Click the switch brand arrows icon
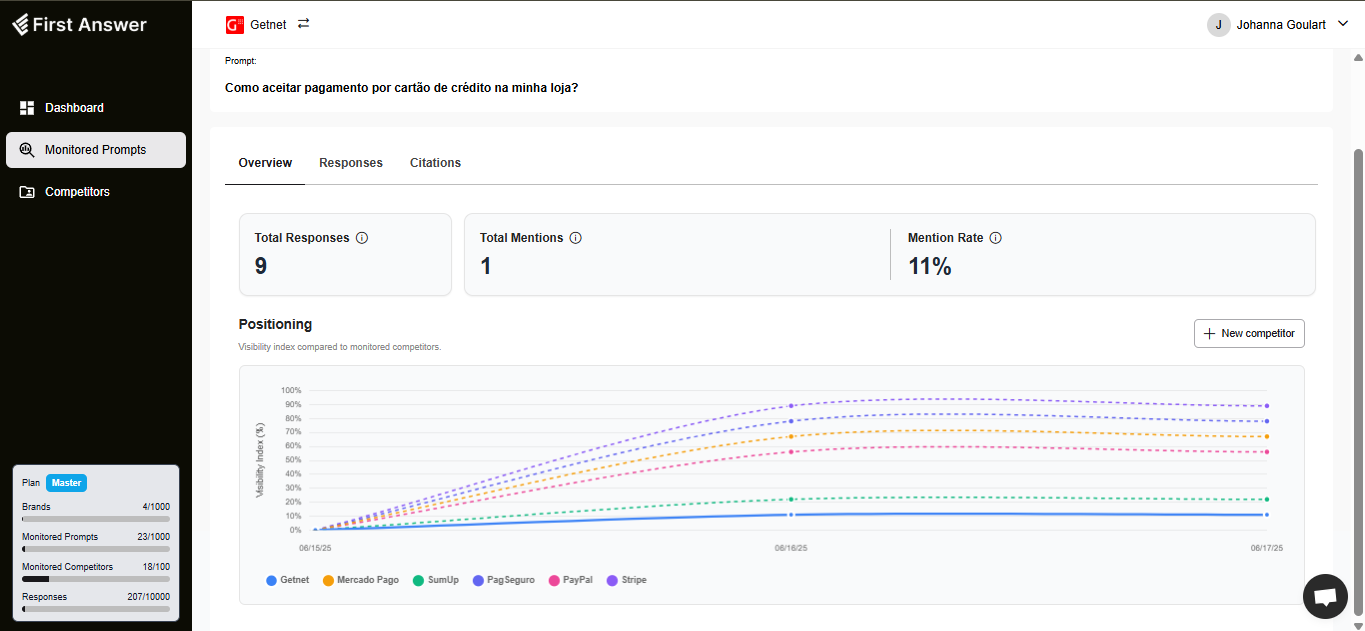The height and width of the screenshot is (631, 1365). click(304, 24)
